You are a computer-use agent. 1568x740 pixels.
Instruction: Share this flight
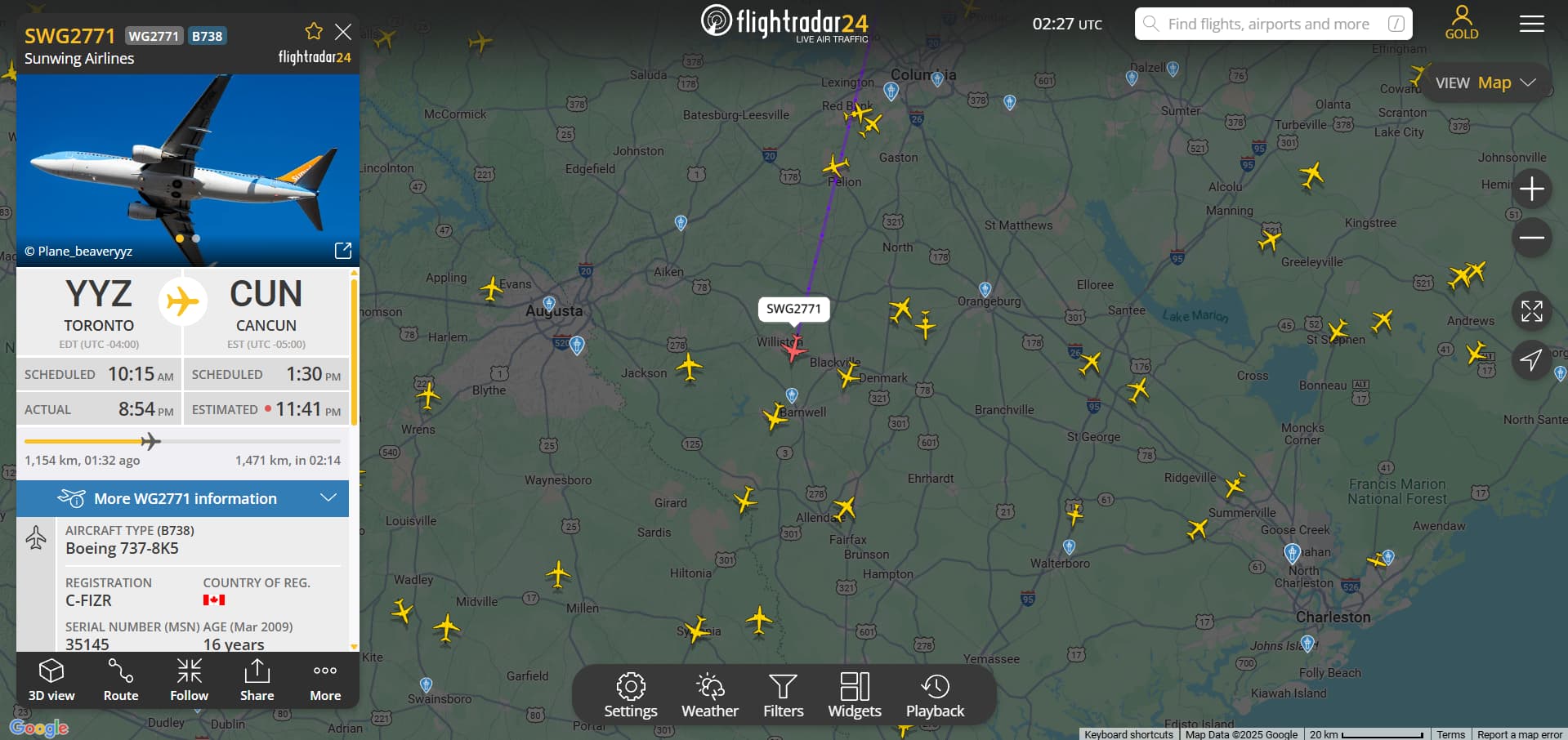257,680
